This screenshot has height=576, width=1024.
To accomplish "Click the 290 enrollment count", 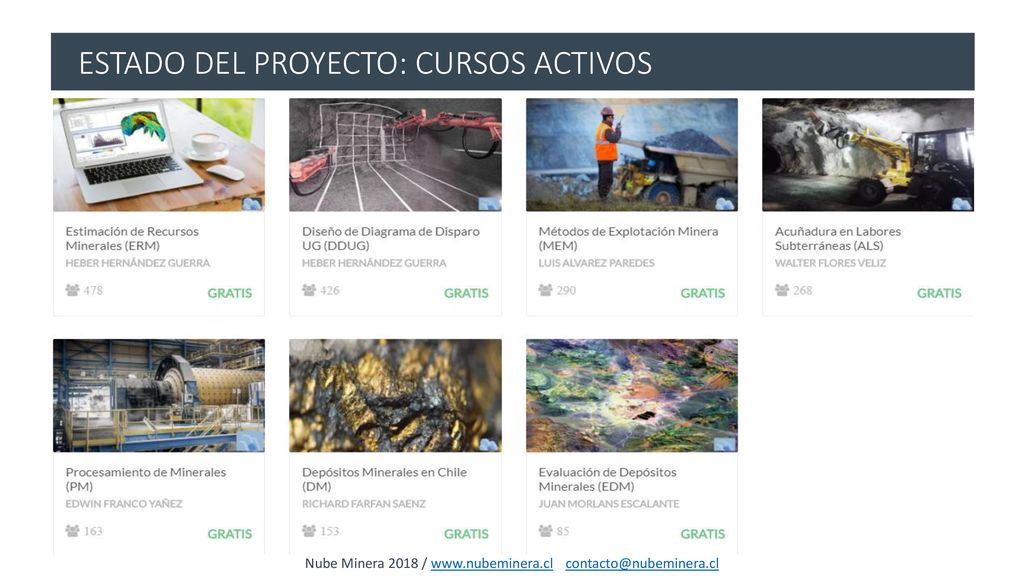I will click(566, 290).
